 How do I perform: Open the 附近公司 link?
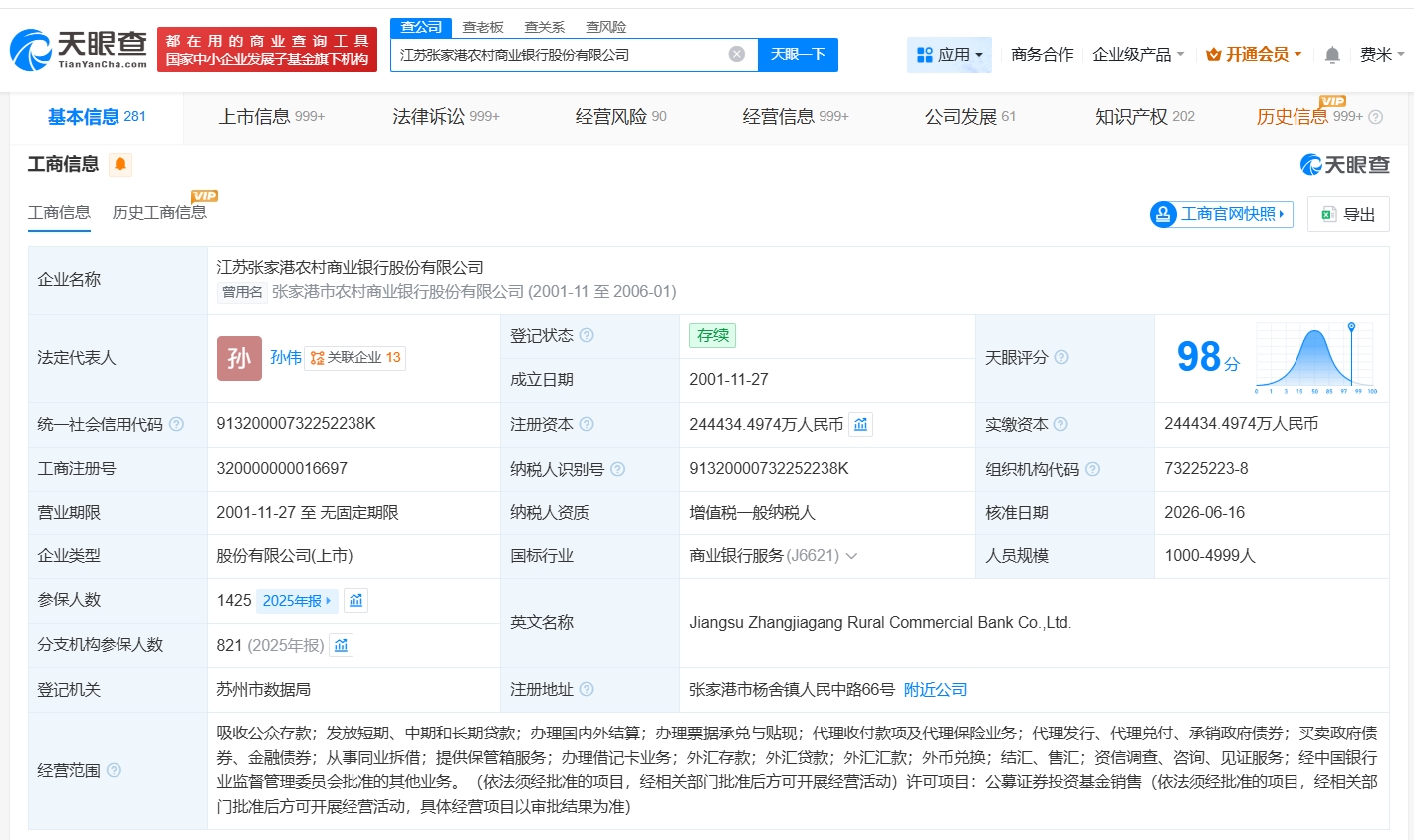tap(936, 690)
